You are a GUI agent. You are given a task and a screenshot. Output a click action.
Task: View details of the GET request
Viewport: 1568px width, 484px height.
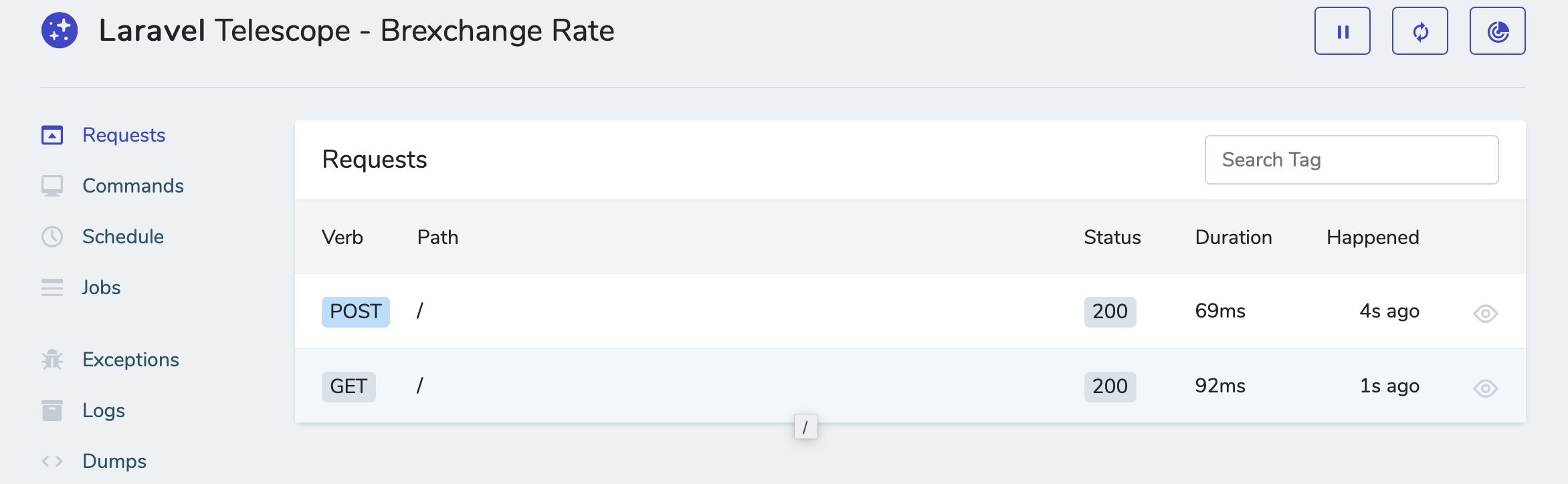(1485, 388)
